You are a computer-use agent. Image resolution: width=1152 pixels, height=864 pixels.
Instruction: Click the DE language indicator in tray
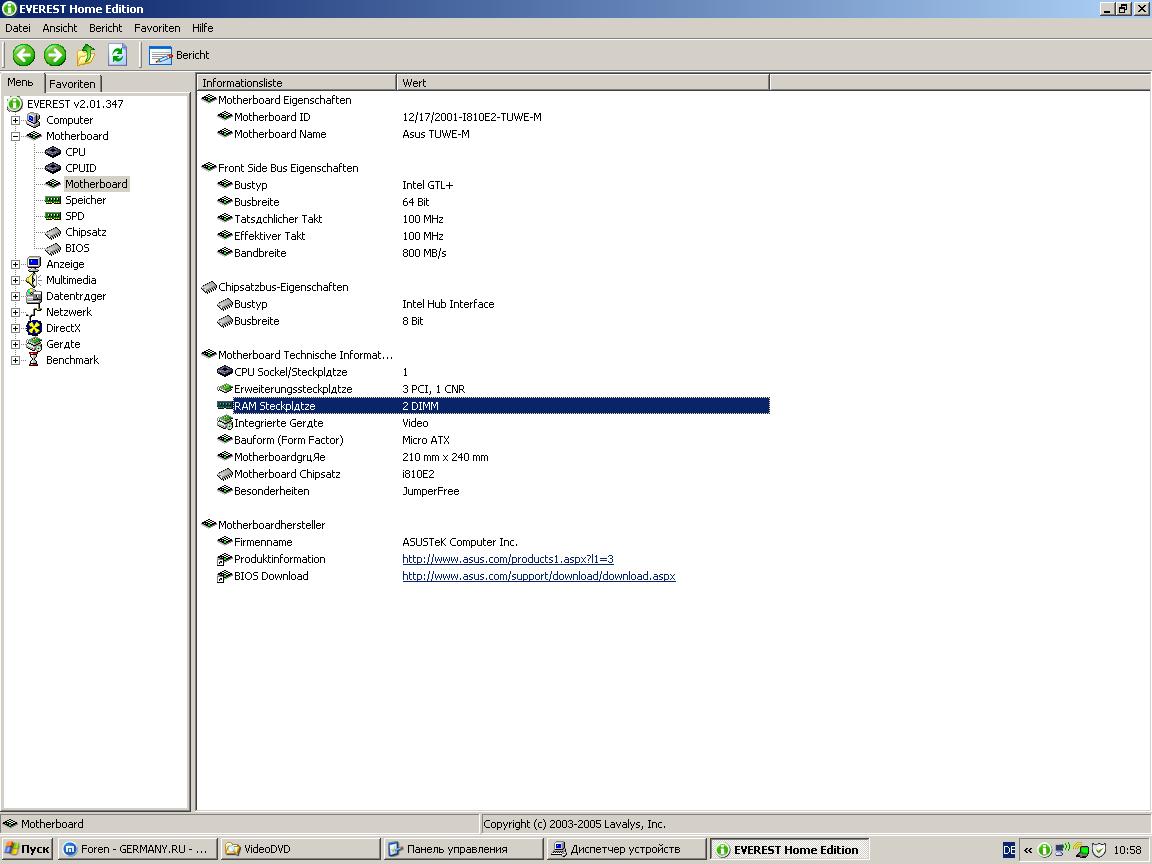pyautogui.click(x=1009, y=850)
